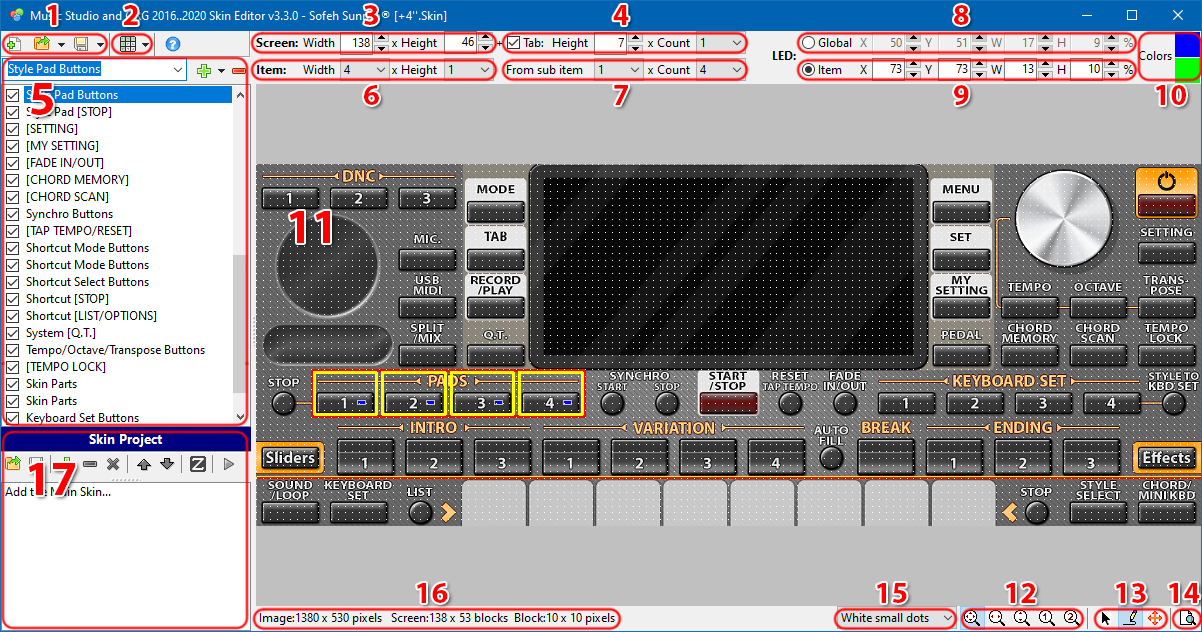Select the Global LED radio button
This screenshot has width=1202, height=632.
pyautogui.click(x=809, y=43)
